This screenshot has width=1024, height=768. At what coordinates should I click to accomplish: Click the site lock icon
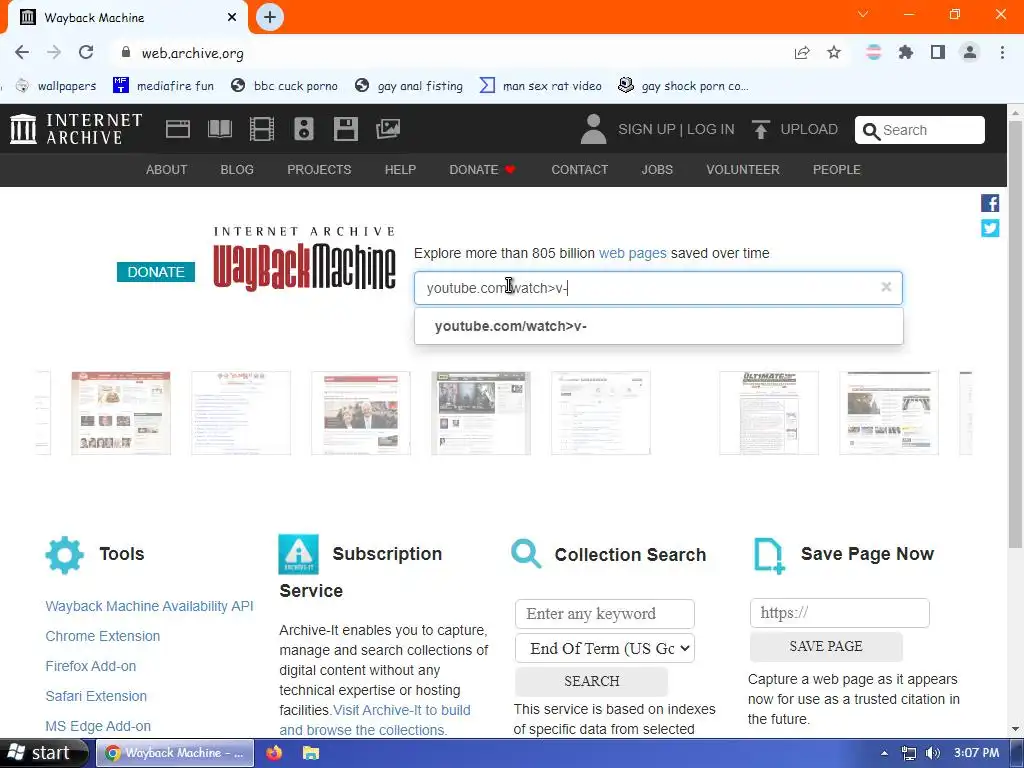pyautogui.click(x=126, y=52)
